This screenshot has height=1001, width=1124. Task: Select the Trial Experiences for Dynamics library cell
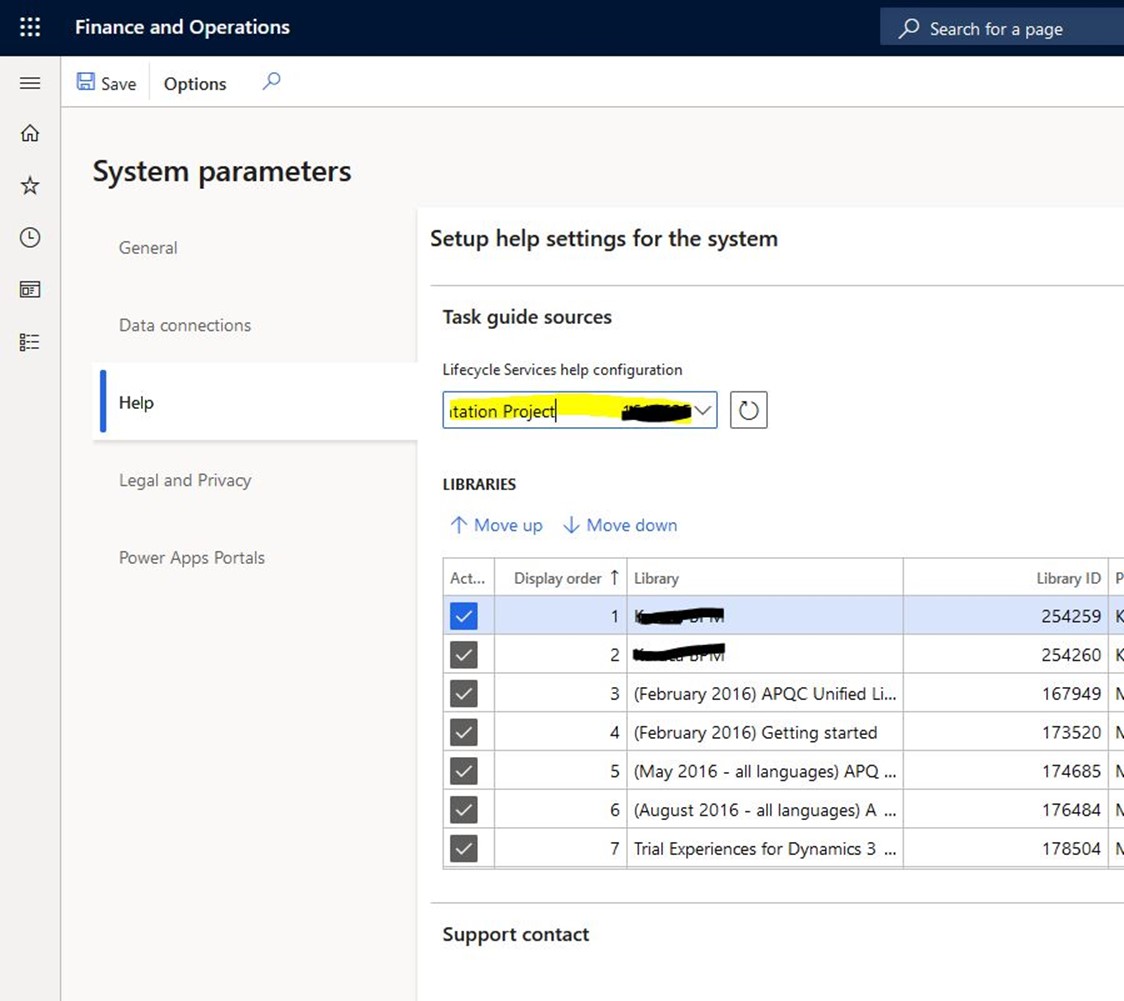[765, 848]
